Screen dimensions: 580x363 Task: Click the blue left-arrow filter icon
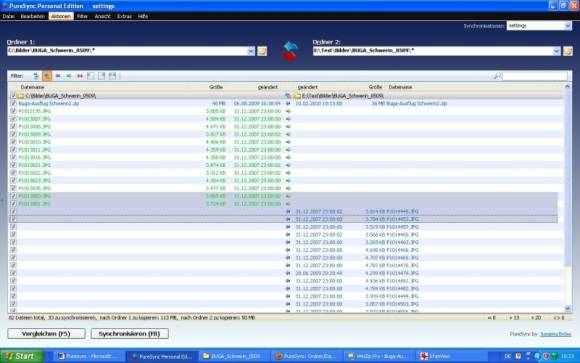click(58, 76)
